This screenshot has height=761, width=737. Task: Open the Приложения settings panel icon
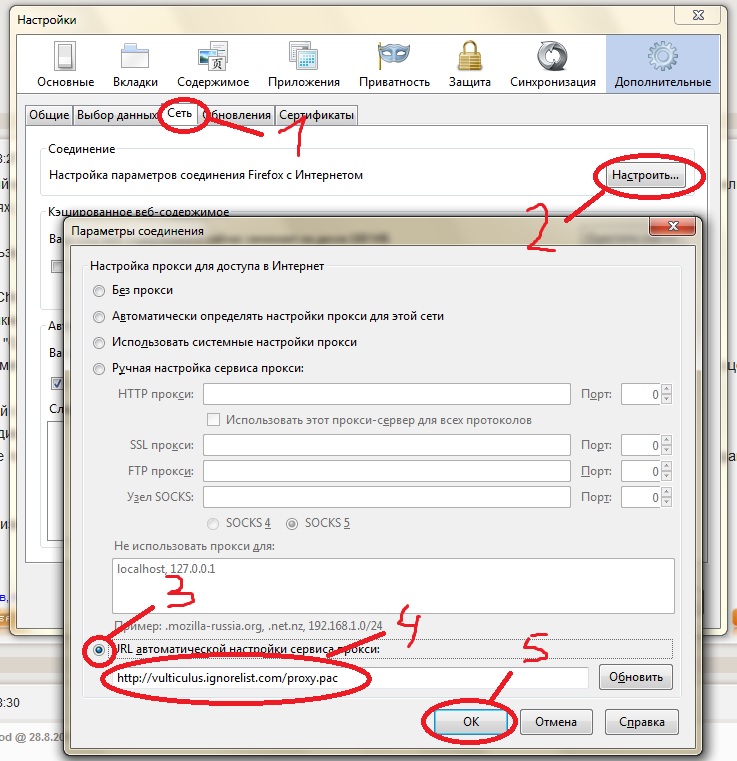303,58
